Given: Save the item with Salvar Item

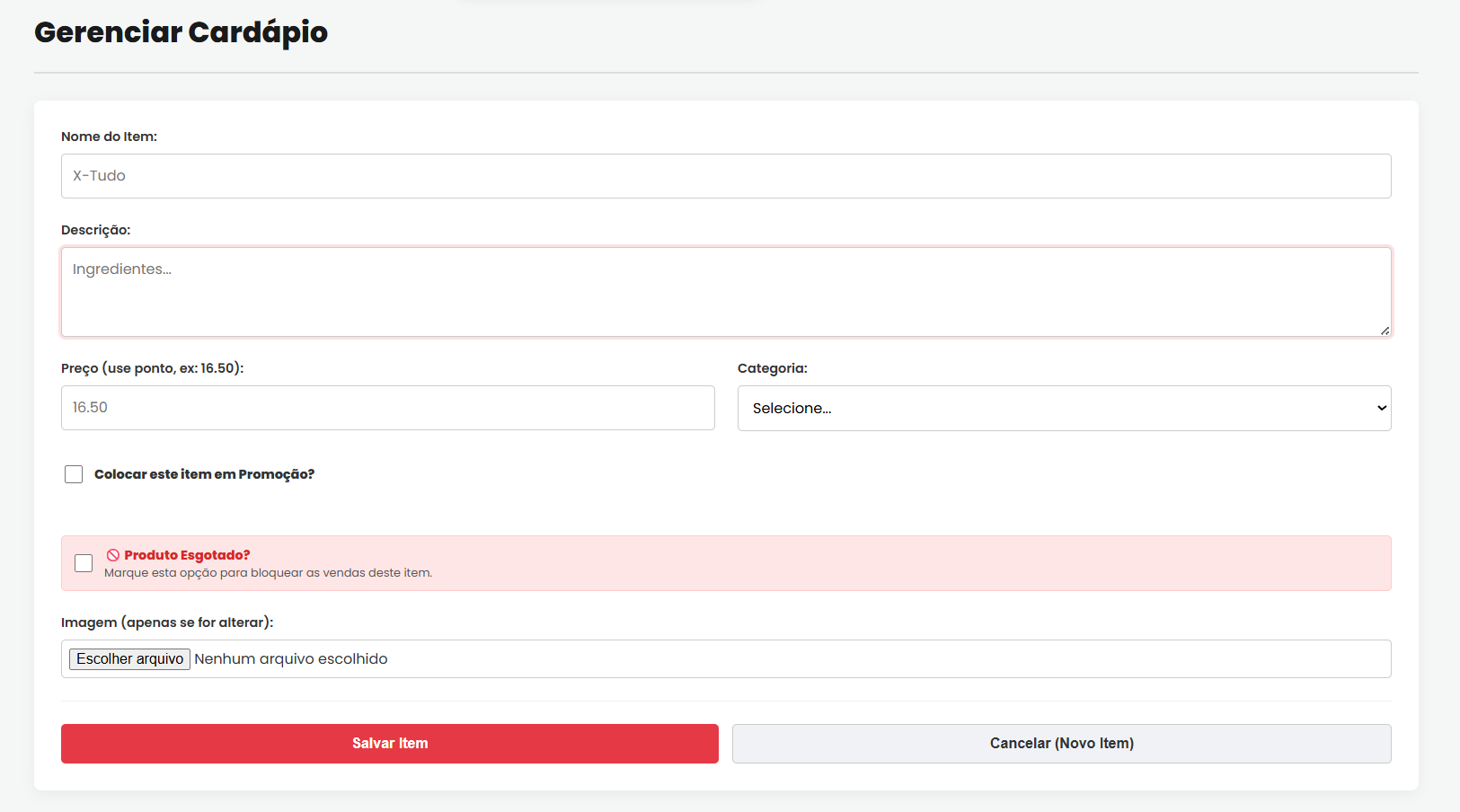Looking at the screenshot, I should click(389, 744).
